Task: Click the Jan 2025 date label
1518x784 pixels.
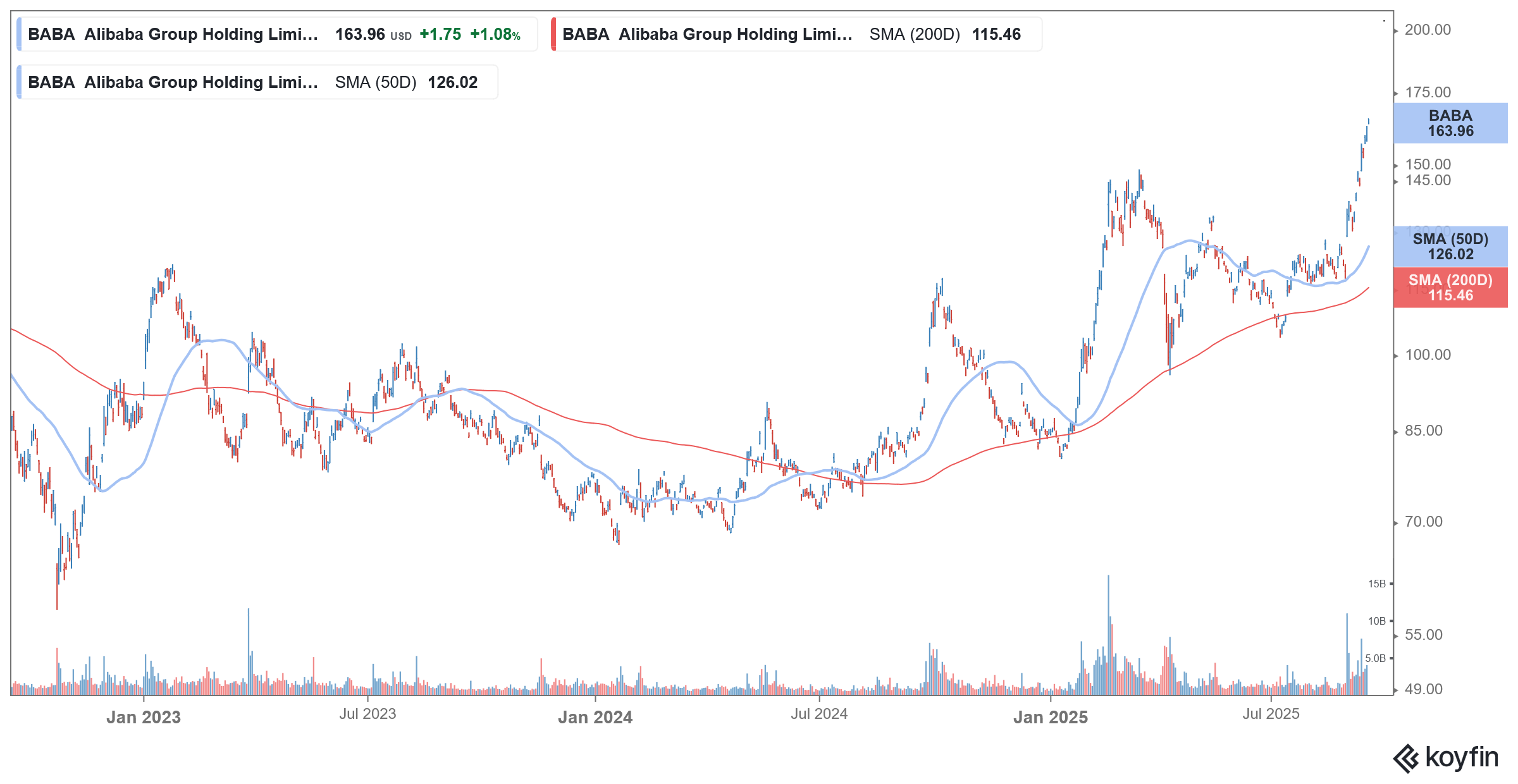Action: [1051, 717]
